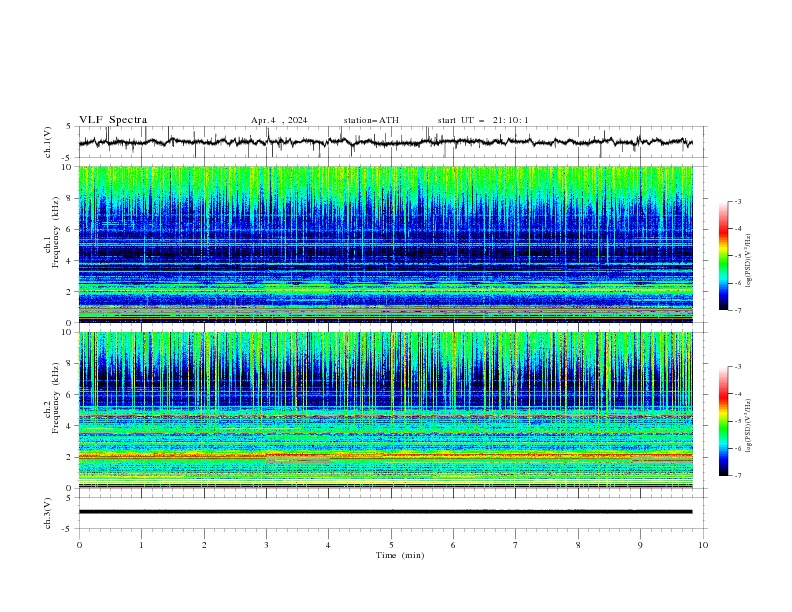Click the date text "Apr.4 , 2024"
Screen dimensions: 792x612
(279, 120)
